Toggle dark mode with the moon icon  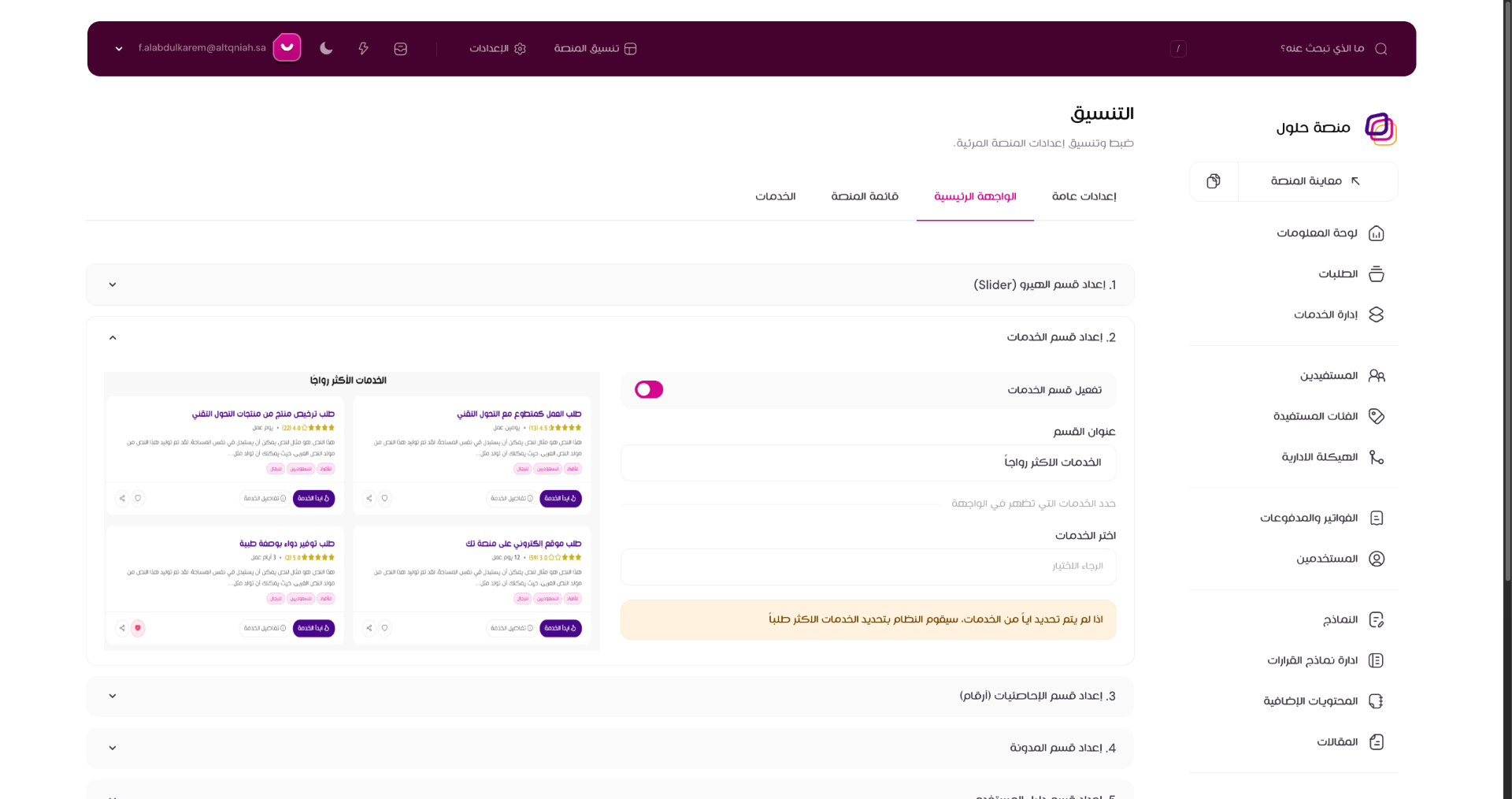[x=326, y=48]
